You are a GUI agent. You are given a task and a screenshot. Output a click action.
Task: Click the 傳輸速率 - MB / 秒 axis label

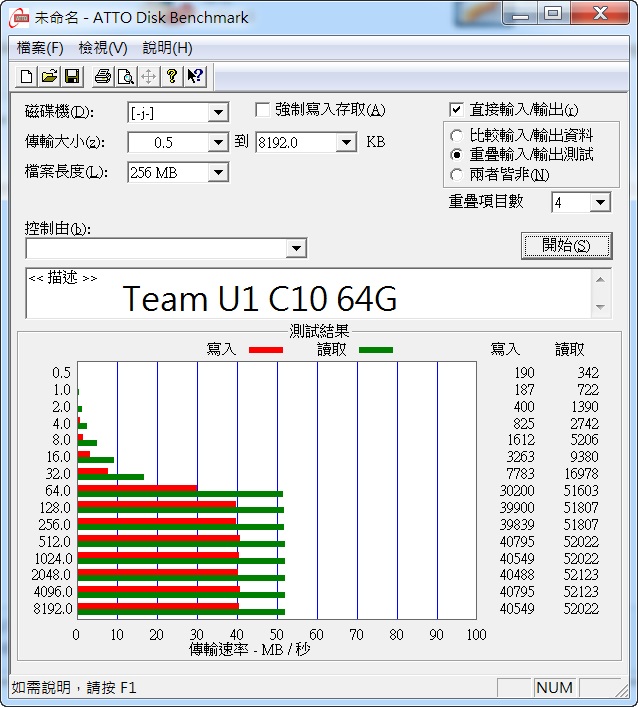pyautogui.click(x=249, y=649)
